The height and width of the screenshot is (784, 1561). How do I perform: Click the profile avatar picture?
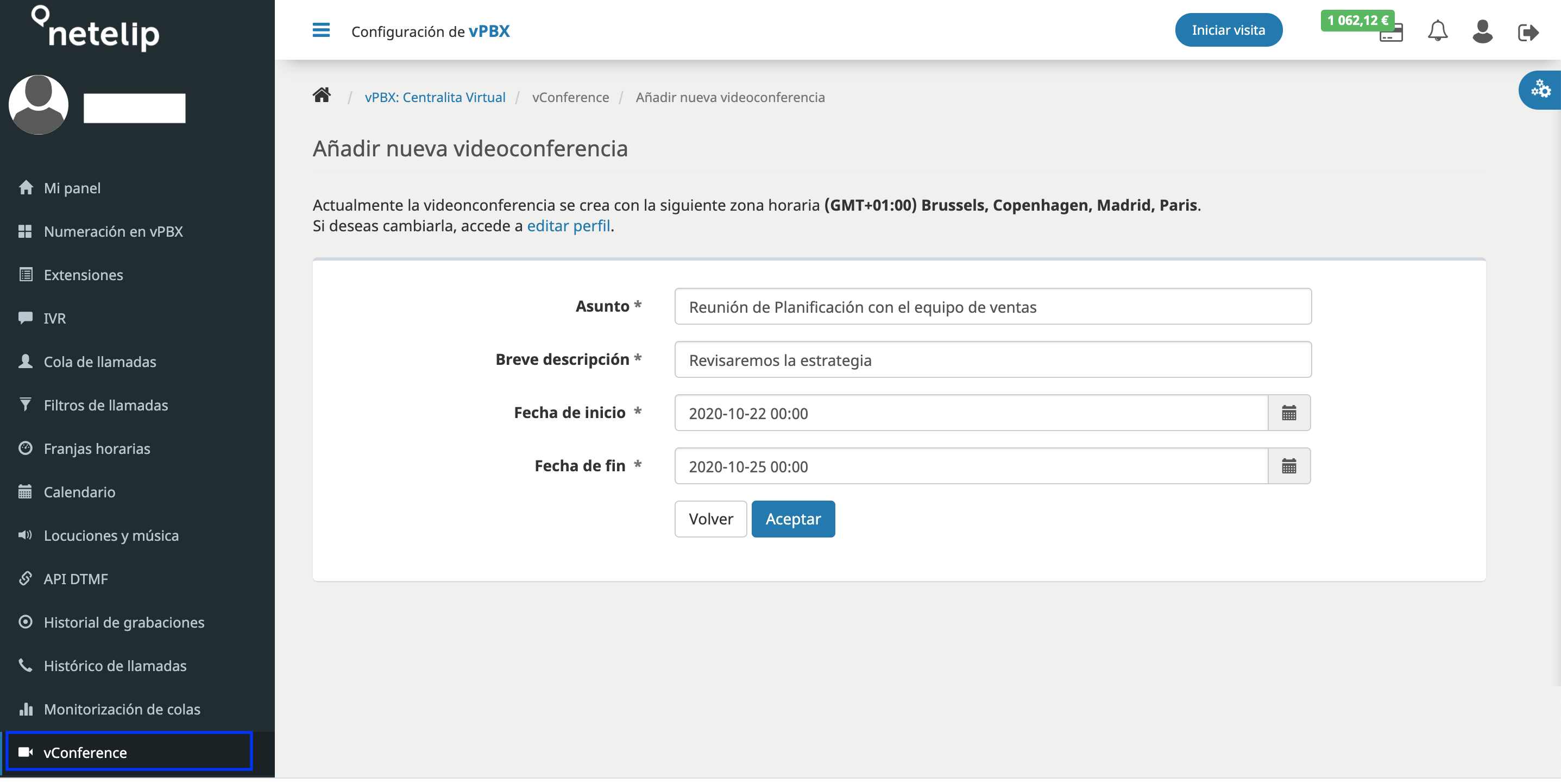click(x=38, y=104)
